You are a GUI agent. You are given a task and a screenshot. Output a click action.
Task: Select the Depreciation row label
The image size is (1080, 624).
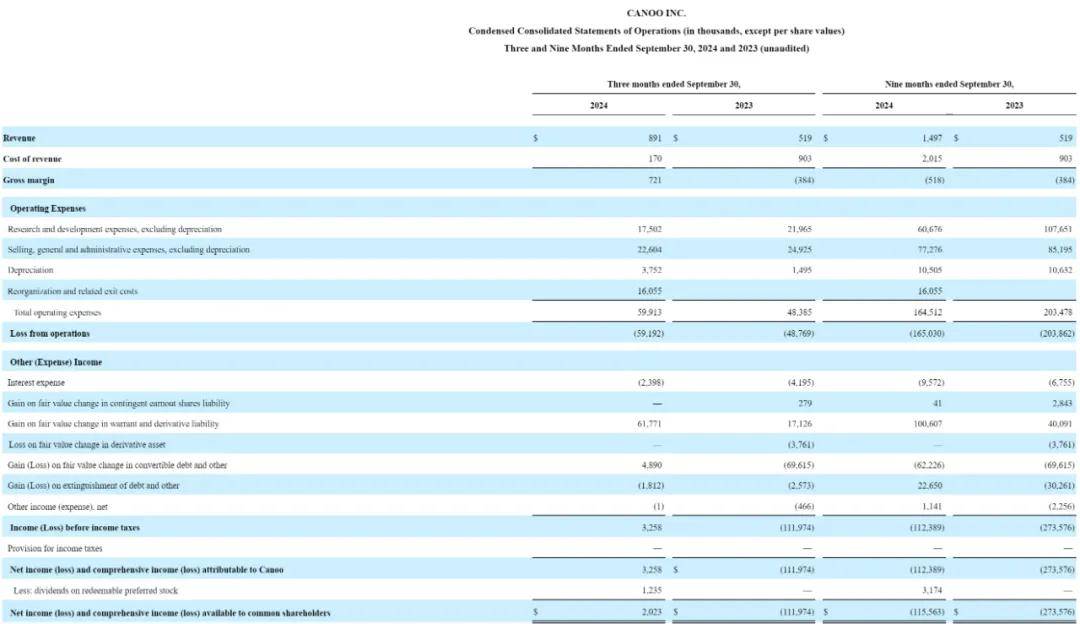(x=31, y=270)
